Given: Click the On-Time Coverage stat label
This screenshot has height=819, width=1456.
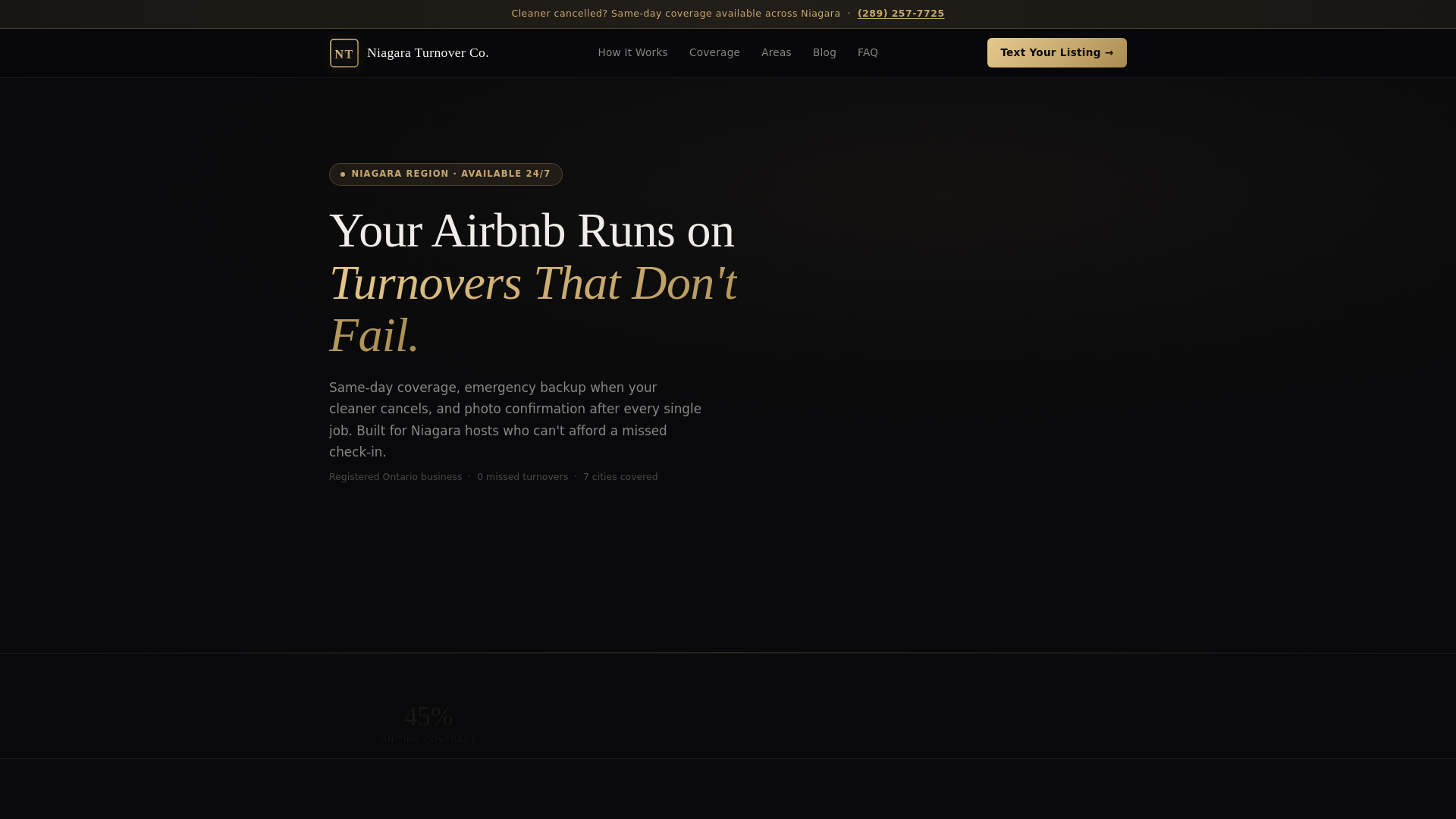Looking at the screenshot, I should coord(428,740).
